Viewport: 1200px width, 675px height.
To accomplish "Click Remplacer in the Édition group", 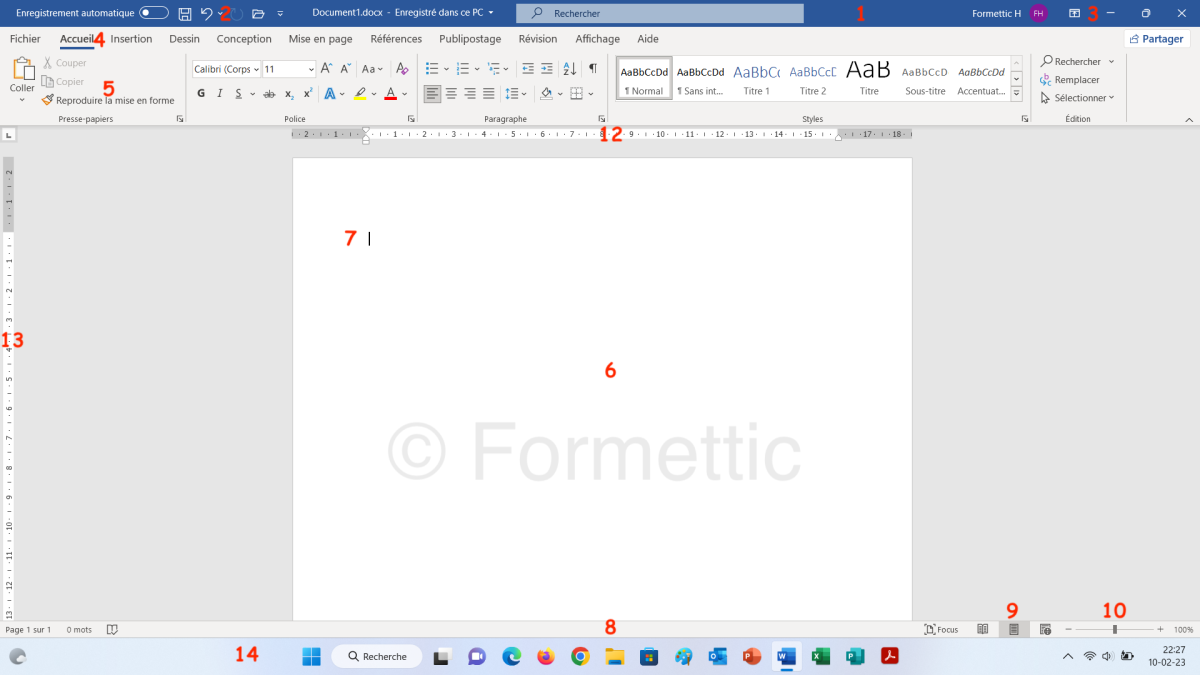I will pyautogui.click(x=1076, y=80).
